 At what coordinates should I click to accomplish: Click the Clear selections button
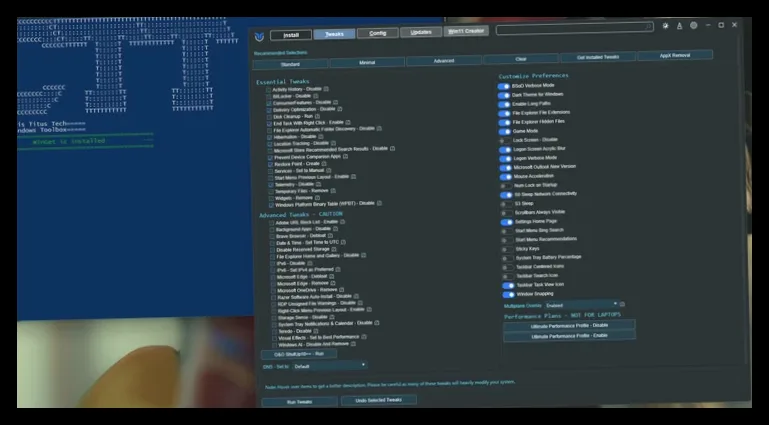(521, 59)
